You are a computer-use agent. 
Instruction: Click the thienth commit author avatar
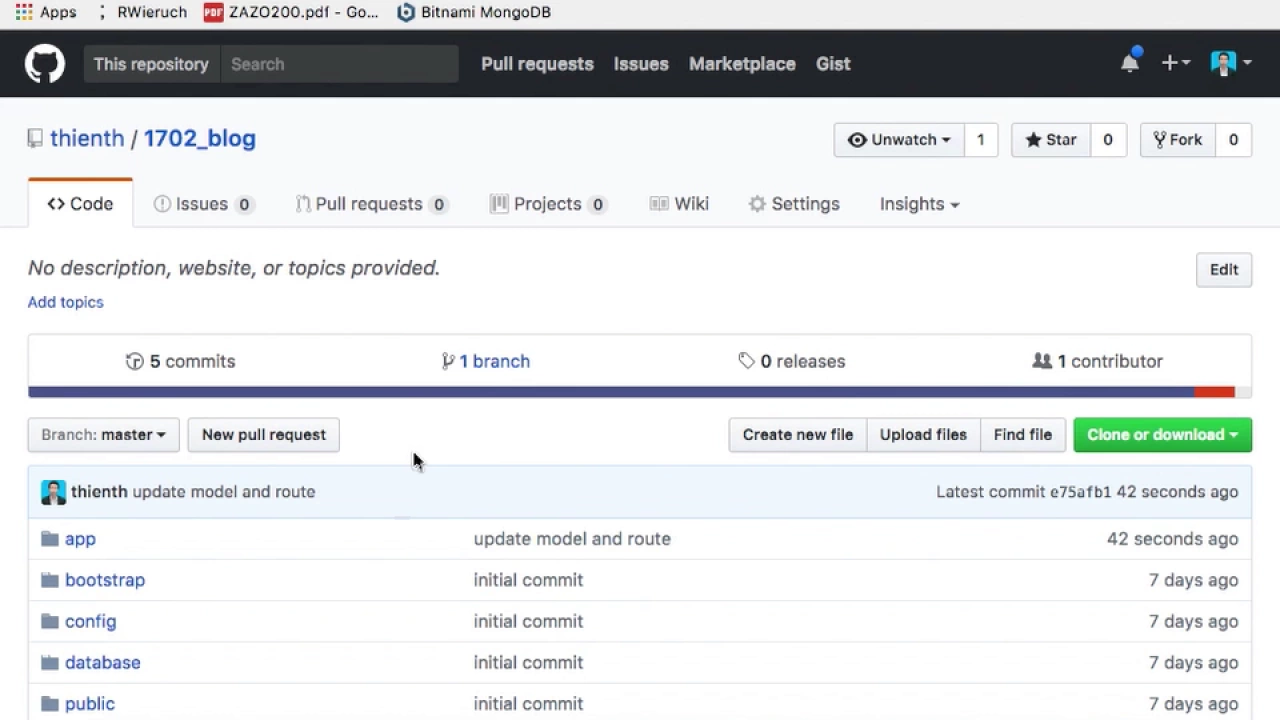coord(53,492)
